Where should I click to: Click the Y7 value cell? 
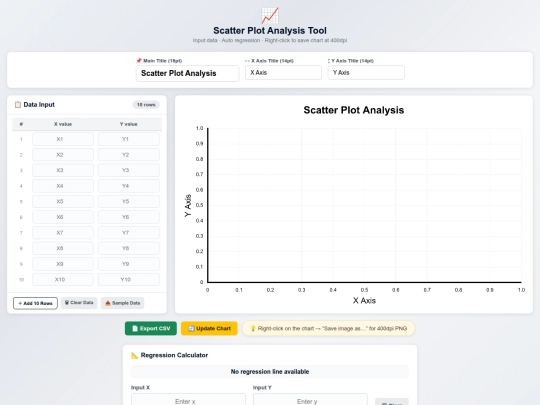[x=128, y=233]
